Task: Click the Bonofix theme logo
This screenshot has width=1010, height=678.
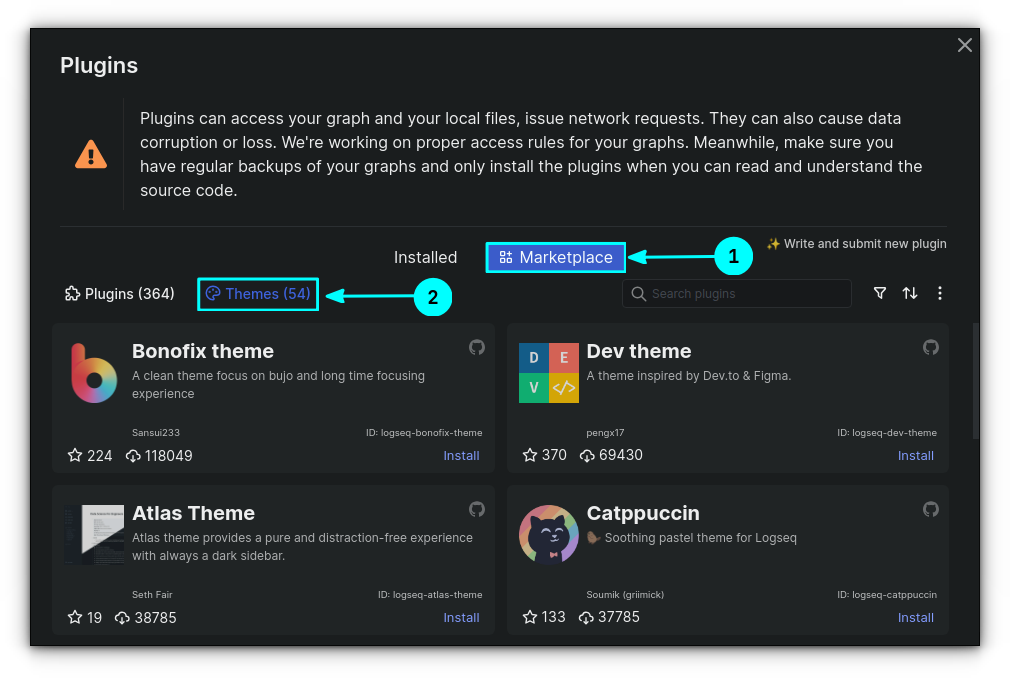Action: coord(94,373)
